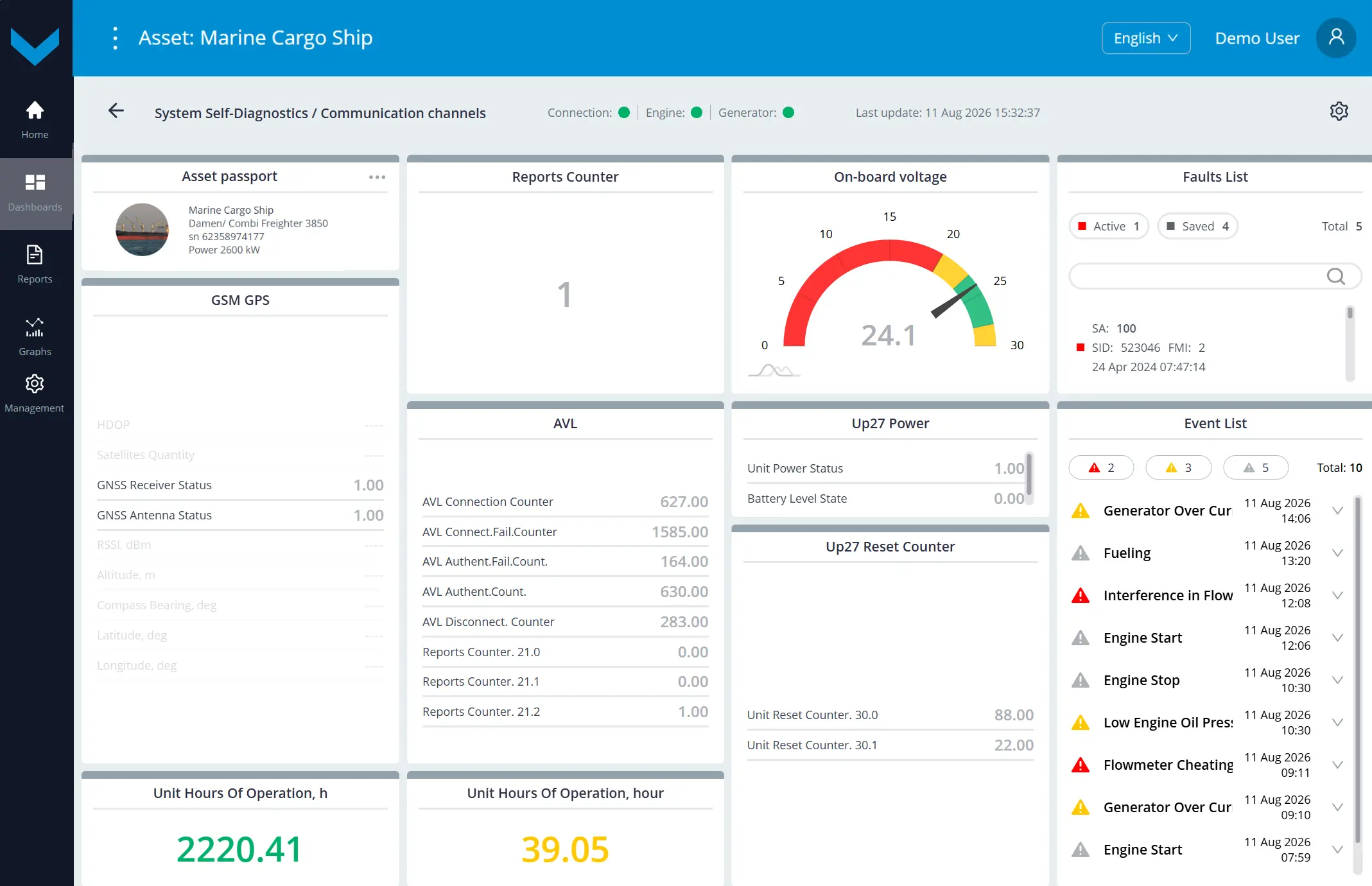
Task: Click the grey icon of Engine Stop event
Action: coord(1081,680)
